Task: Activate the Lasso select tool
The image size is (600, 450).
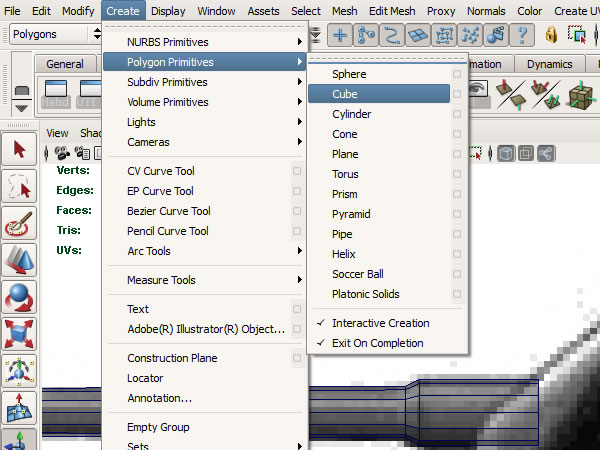Action: [x=19, y=186]
